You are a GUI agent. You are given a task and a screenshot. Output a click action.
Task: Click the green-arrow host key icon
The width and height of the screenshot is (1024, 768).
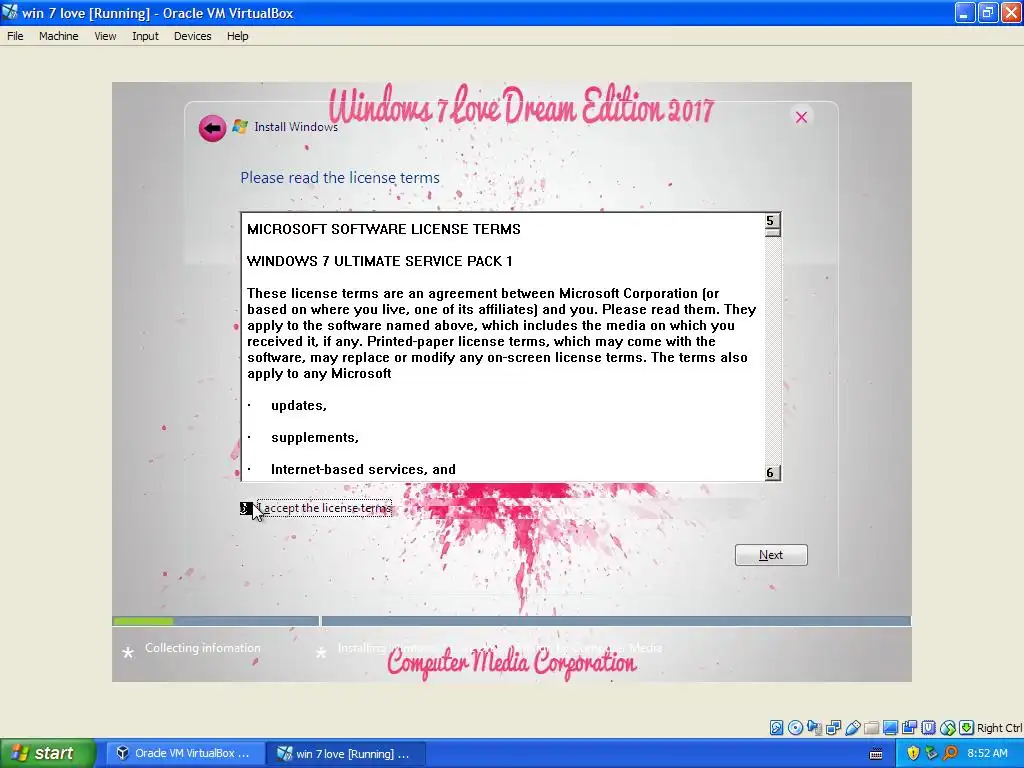tap(967, 728)
